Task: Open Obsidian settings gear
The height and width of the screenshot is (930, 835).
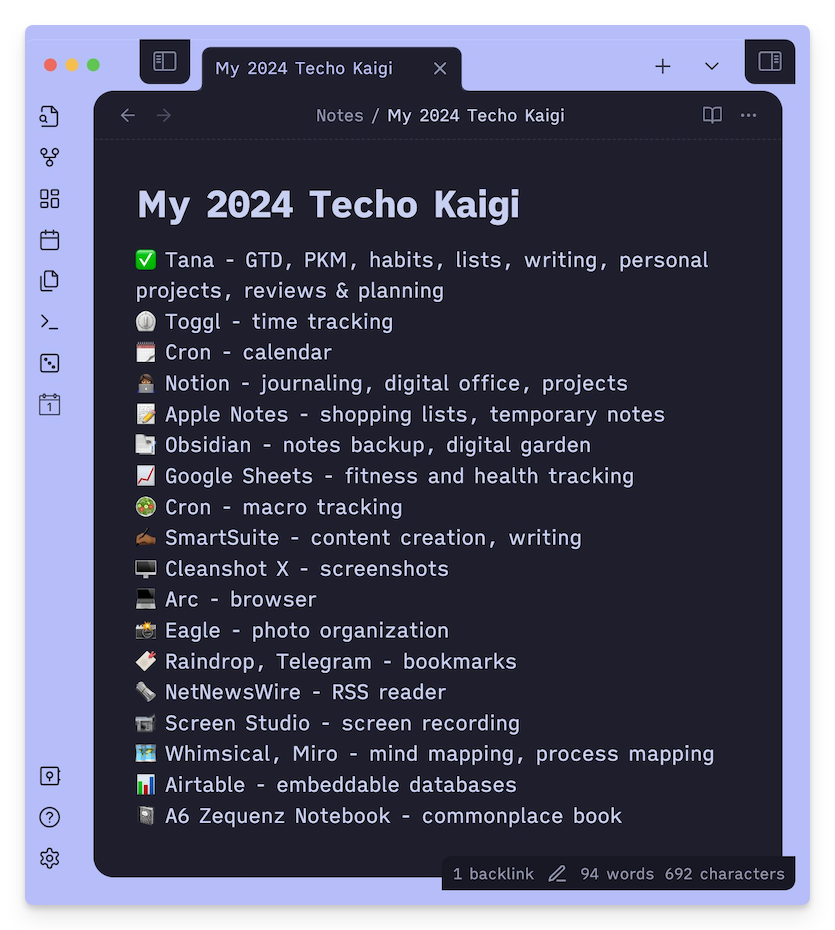Action: [49, 858]
